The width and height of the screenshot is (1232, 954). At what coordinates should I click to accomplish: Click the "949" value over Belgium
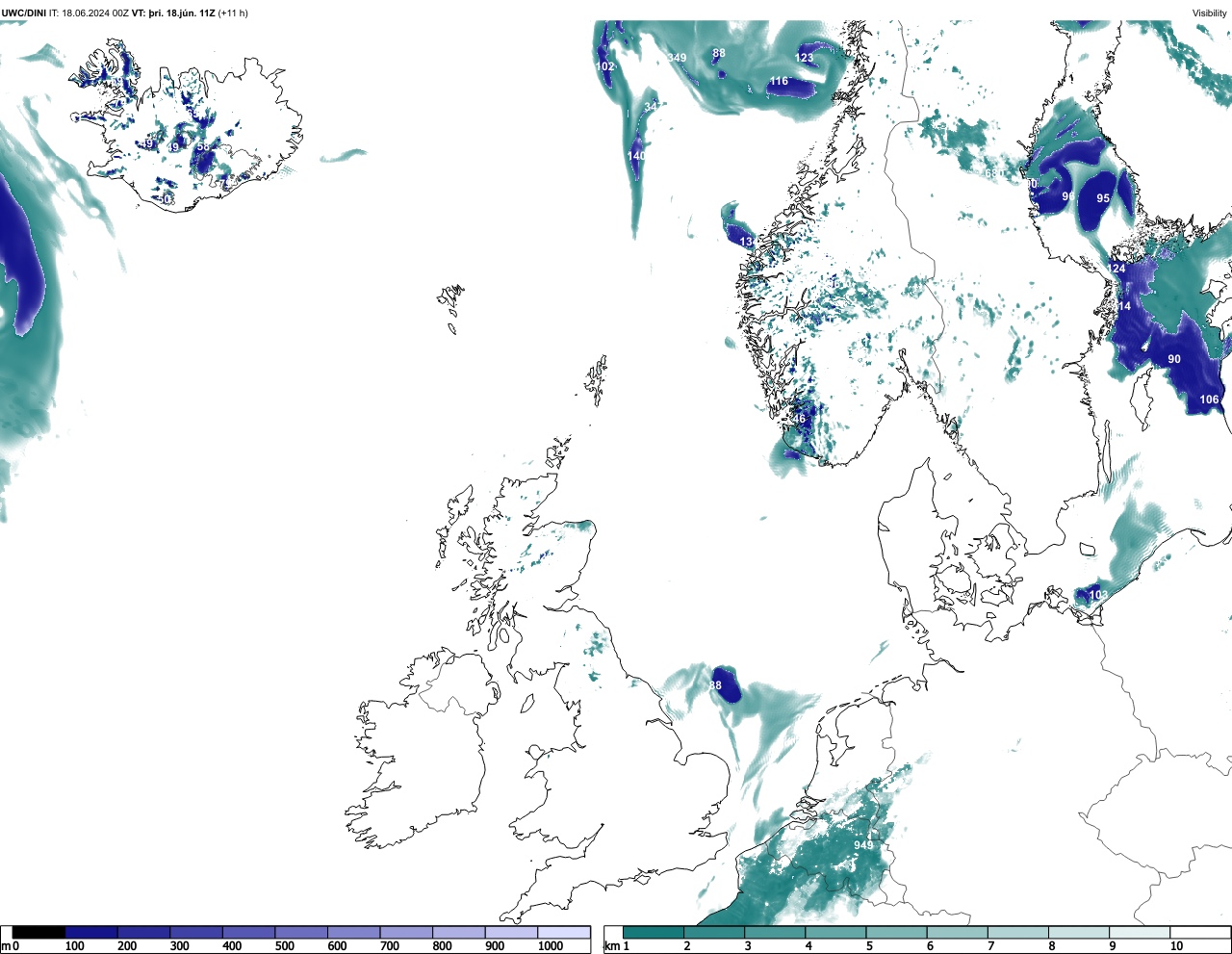click(x=863, y=846)
